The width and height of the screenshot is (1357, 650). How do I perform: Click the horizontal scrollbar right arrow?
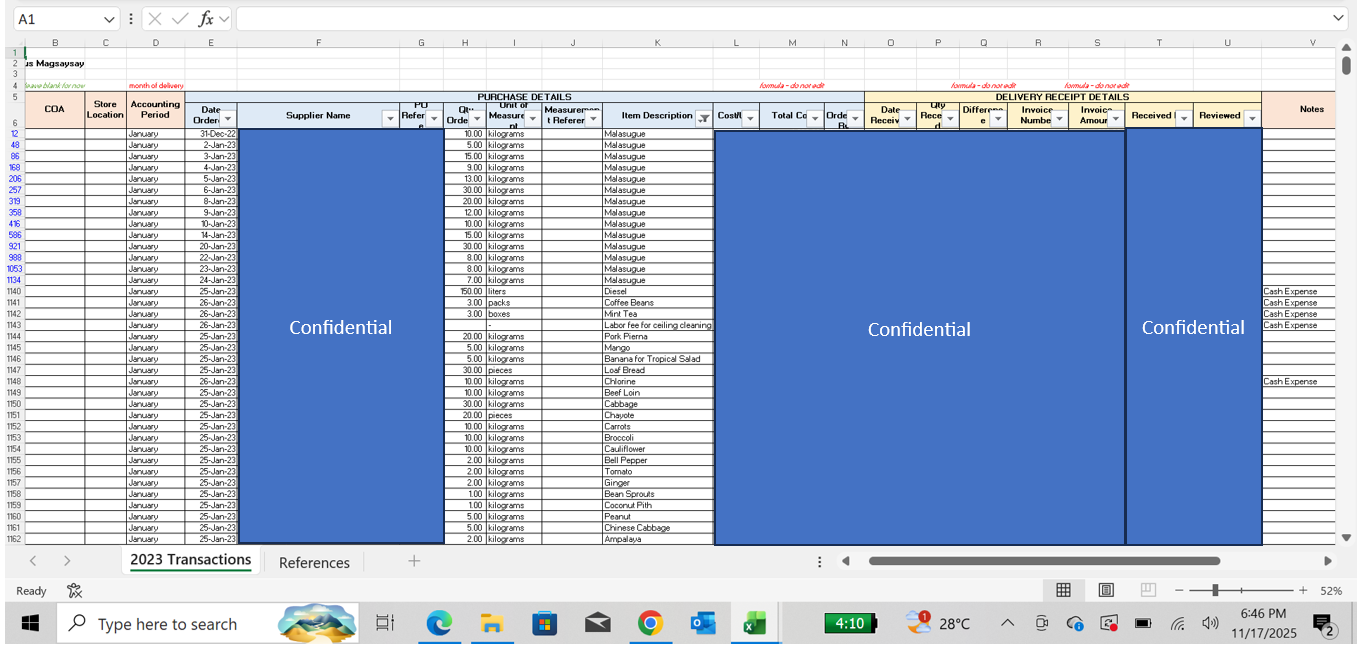1328,562
